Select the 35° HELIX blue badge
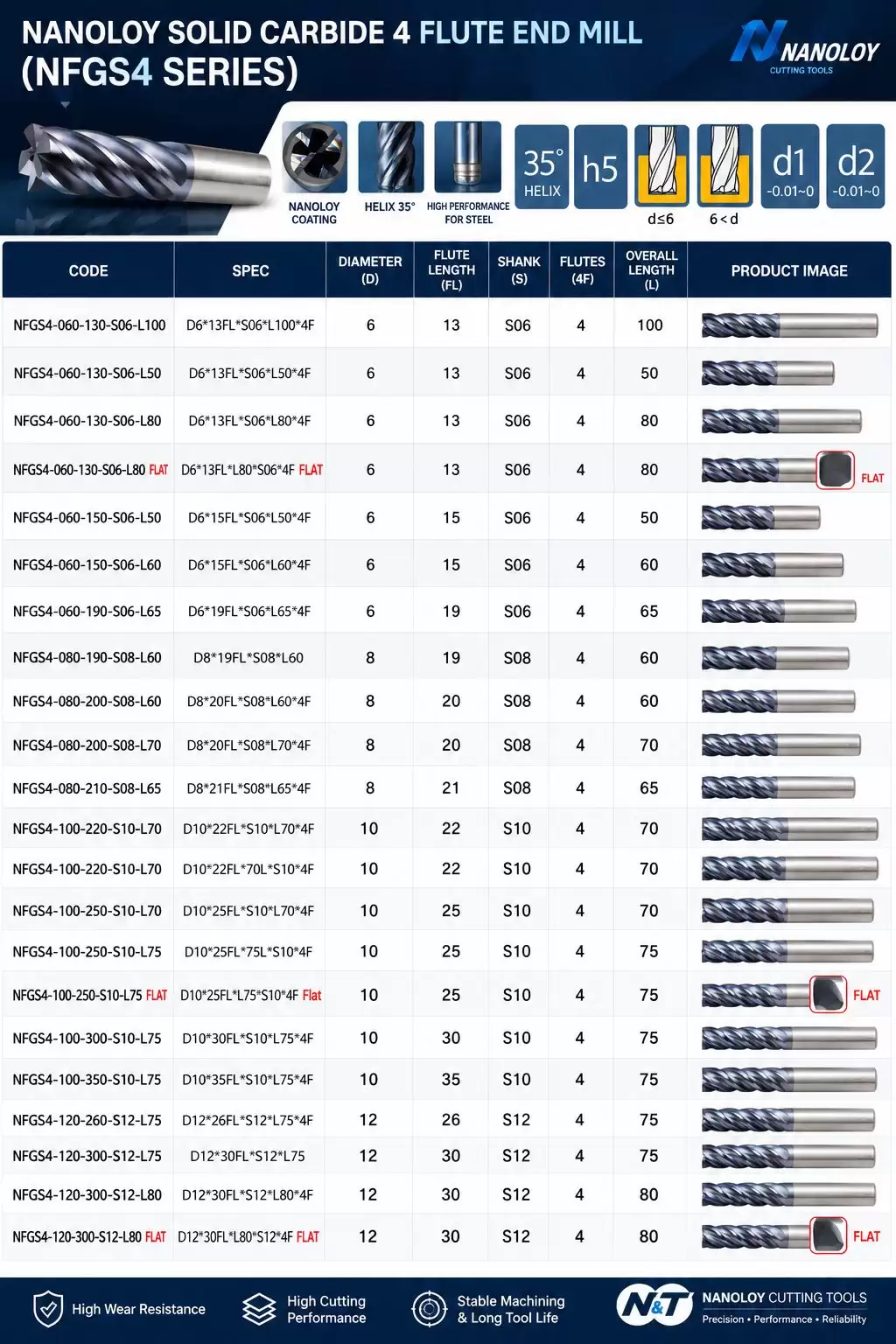The image size is (896, 1344). (542, 167)
